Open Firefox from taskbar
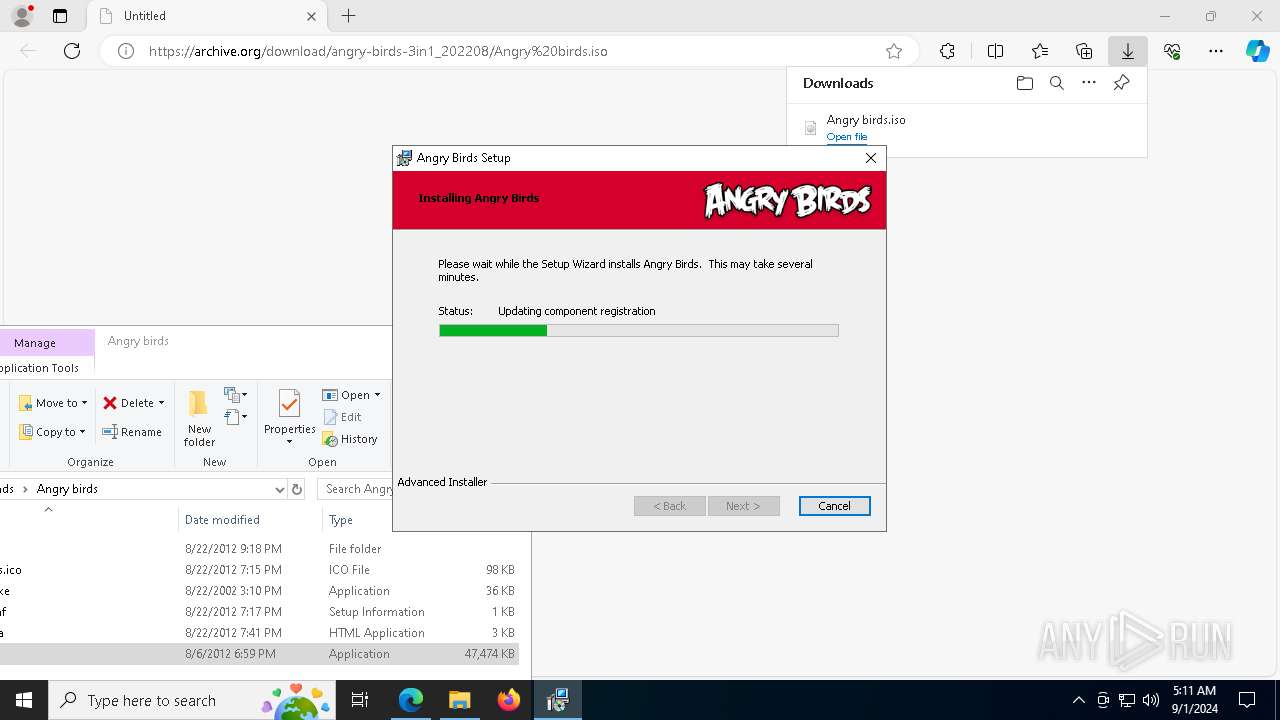The height and width of the screenshot is (720, 1280). click(508, 700)
